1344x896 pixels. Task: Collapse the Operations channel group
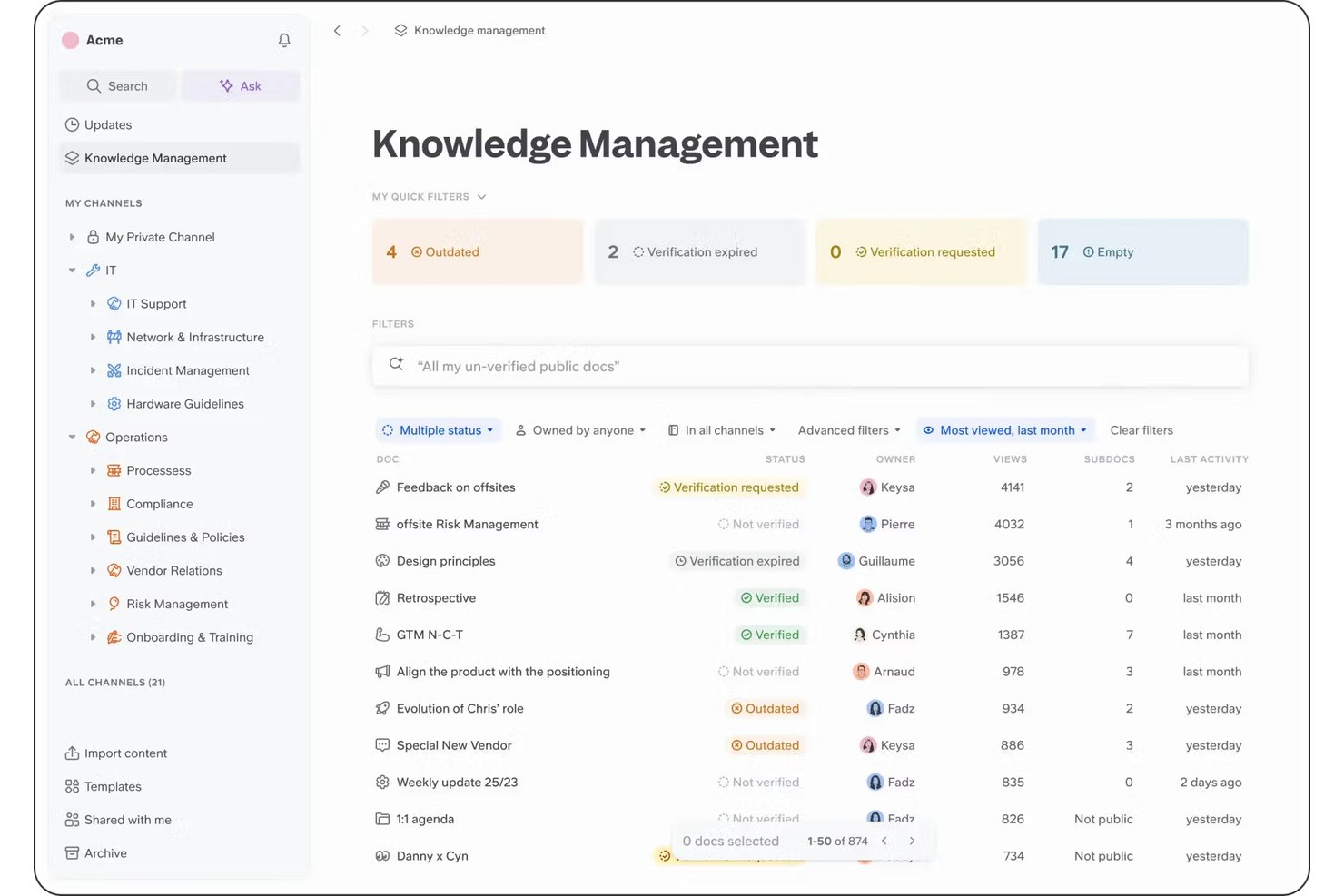72,438
